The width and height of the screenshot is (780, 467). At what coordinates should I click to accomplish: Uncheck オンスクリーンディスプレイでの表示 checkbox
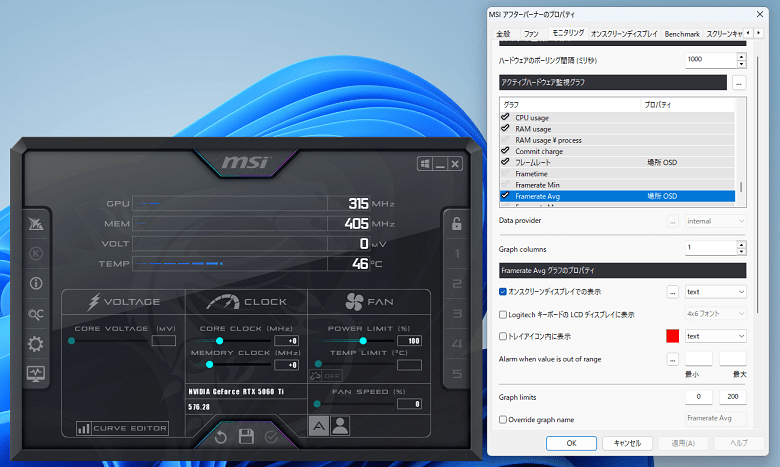click(503, 292)
